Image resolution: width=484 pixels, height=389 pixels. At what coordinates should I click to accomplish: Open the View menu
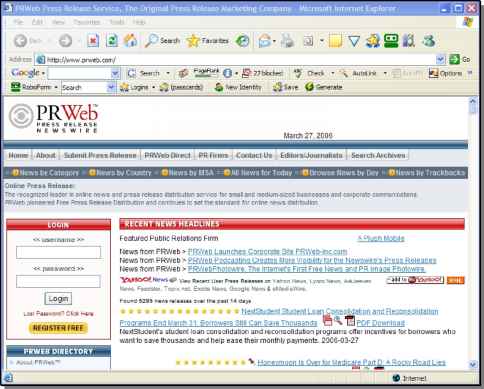pyautogui.click(x=58, y=22)
